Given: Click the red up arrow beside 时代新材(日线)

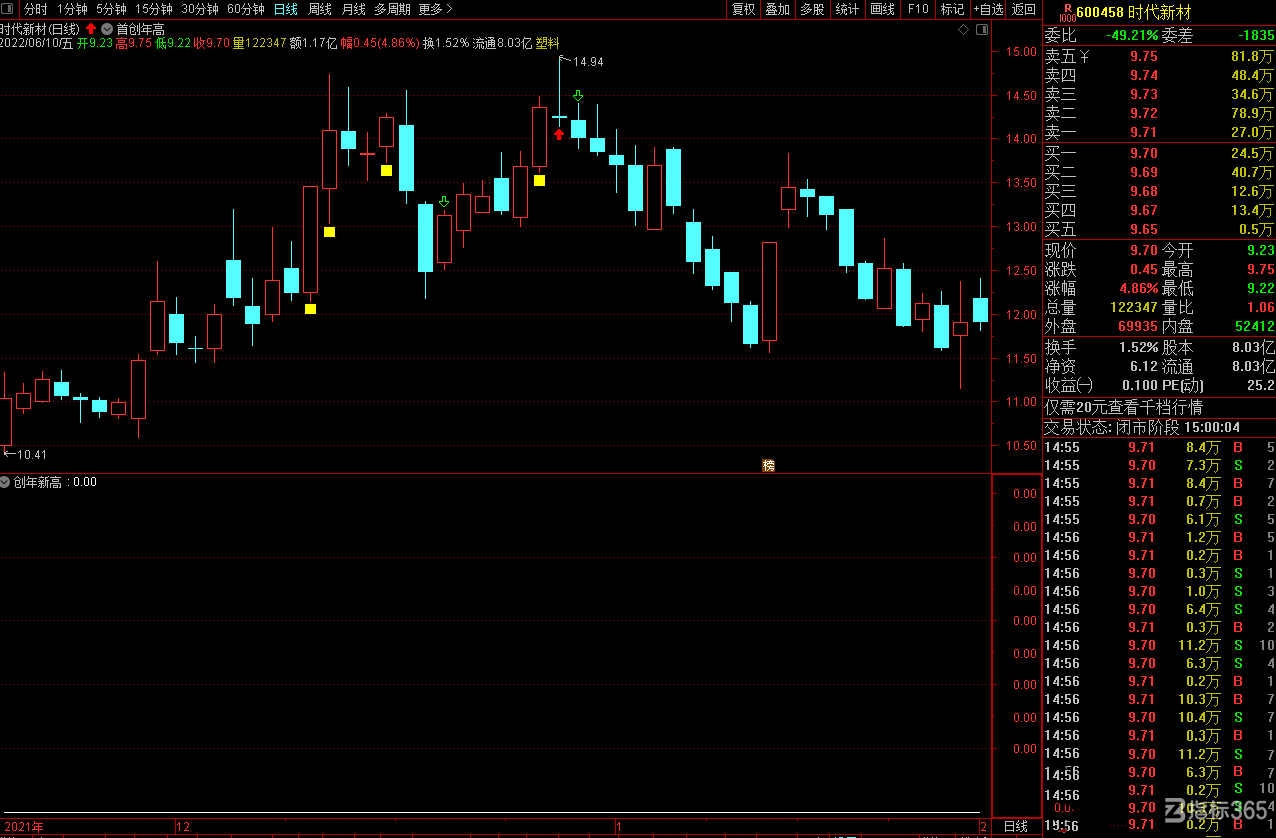Looking at the screenshot, I should pos(92,30).
